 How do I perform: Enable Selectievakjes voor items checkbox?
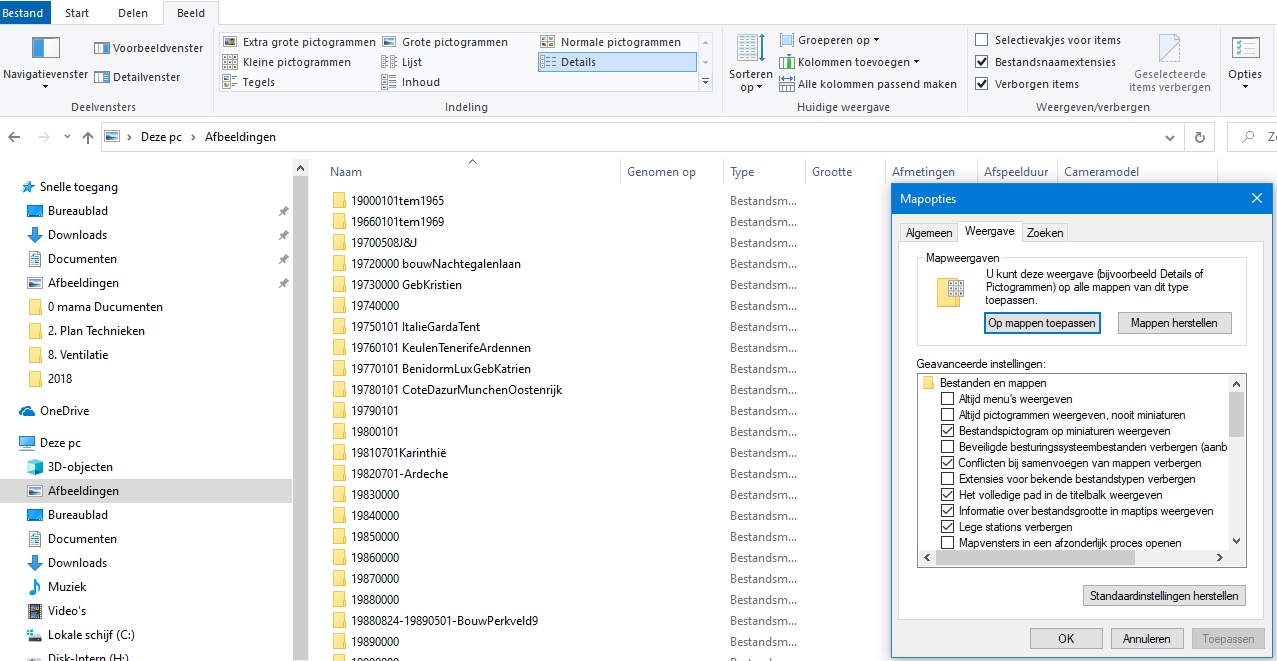(x=982, y=40)
